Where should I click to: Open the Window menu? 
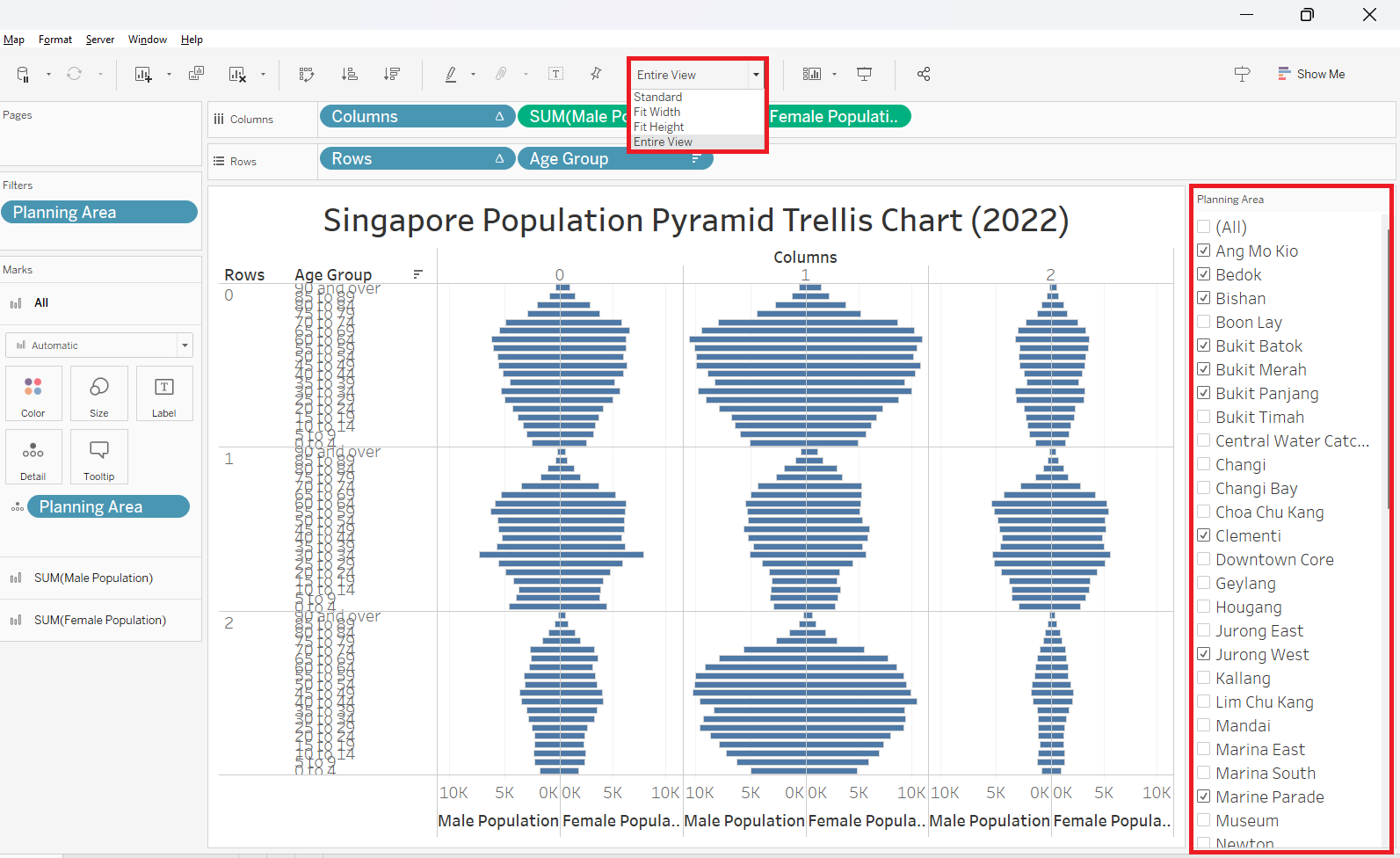tap(147, 40)
